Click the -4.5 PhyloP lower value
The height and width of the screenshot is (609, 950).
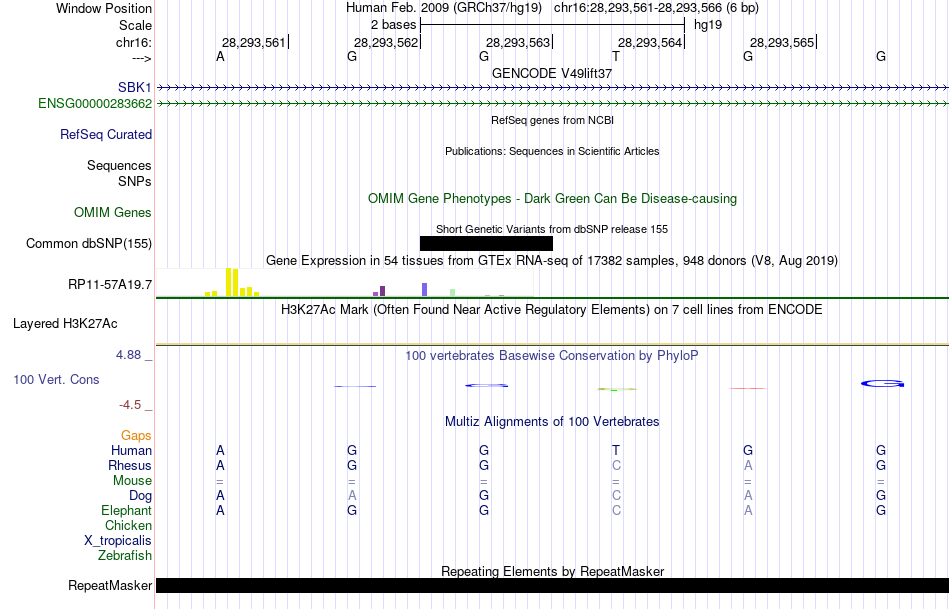pyautogui.click(x=130, y=405)
